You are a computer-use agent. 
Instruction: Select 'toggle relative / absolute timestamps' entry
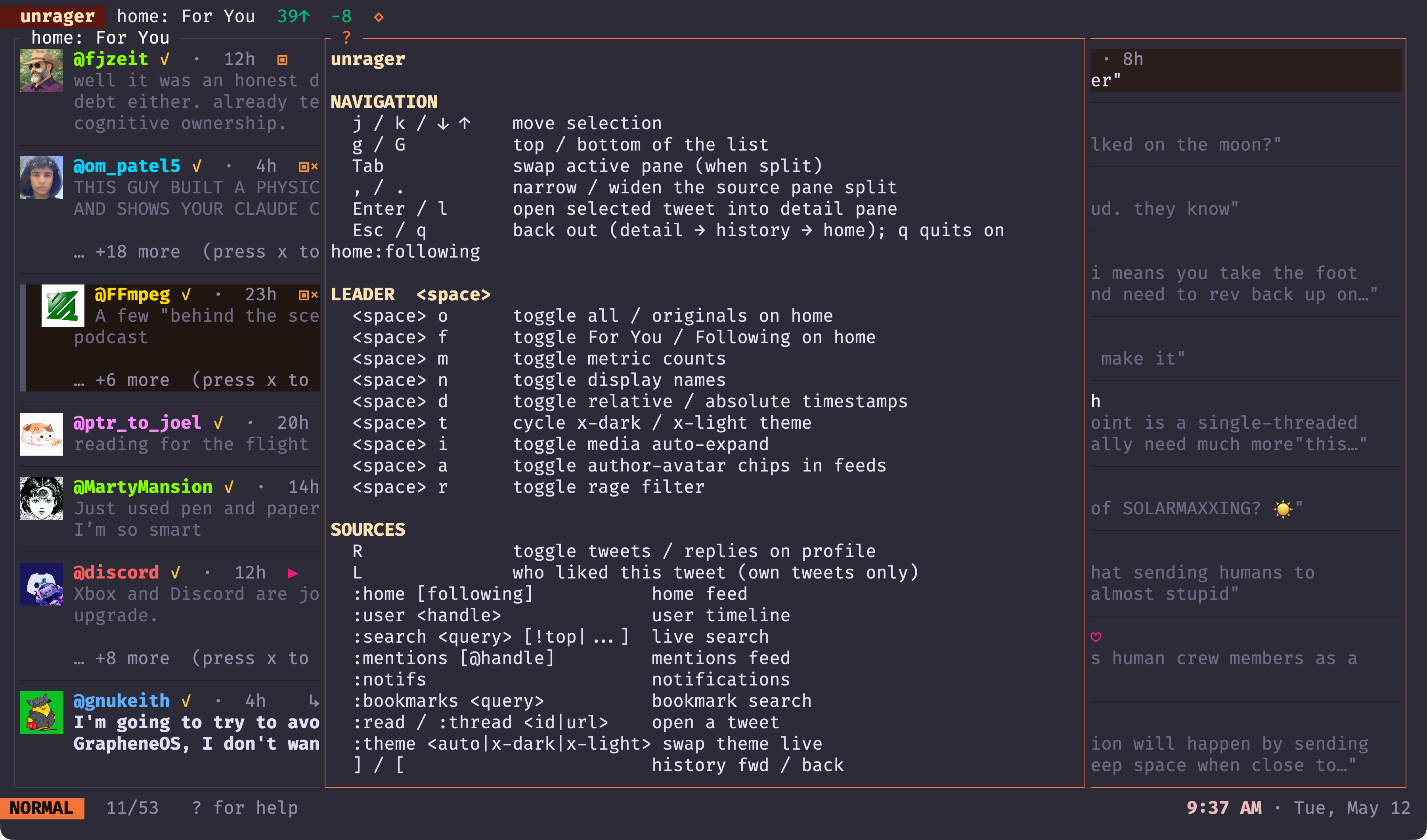coord(630,402)
